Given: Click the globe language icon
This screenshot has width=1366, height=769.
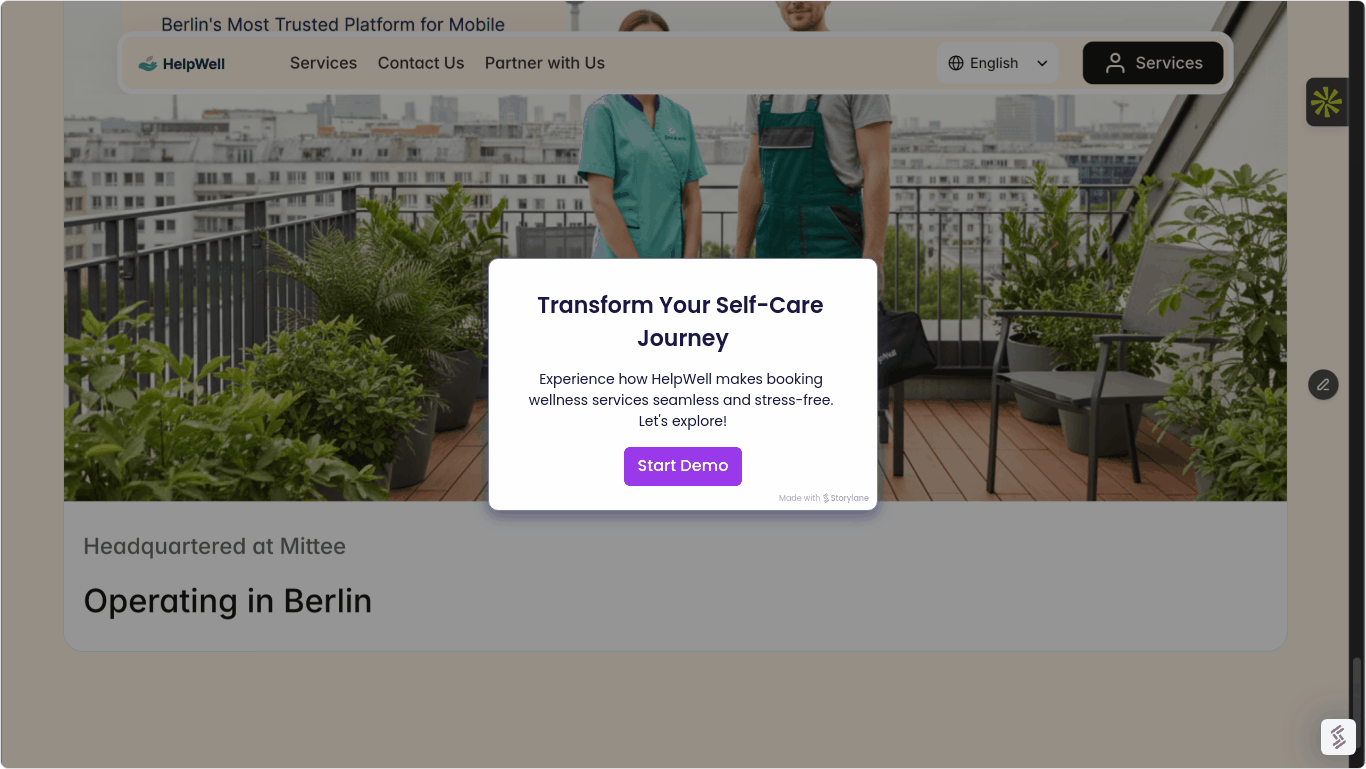Looking at the screenshot, I should (956, 63).
